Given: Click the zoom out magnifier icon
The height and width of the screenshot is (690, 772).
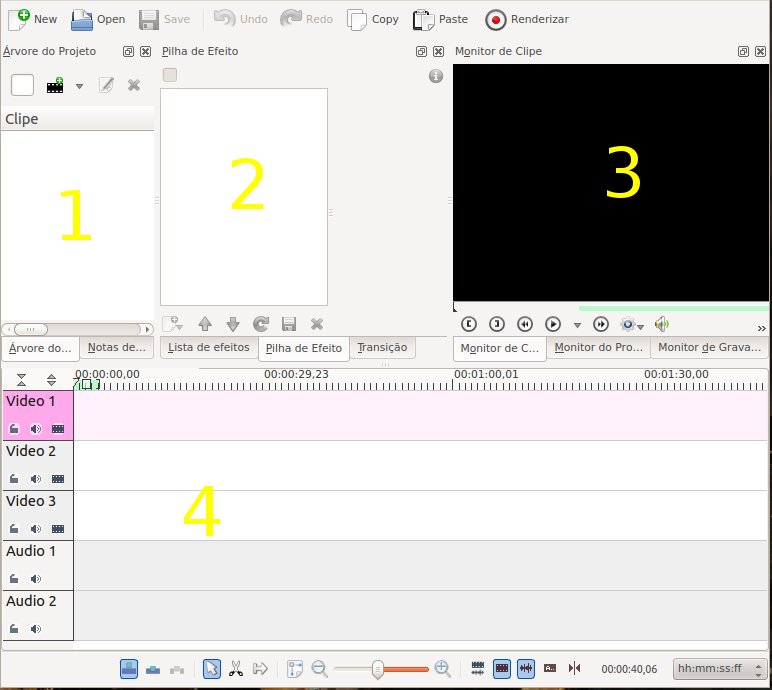Looking at the screenshot, I should 320,669.
